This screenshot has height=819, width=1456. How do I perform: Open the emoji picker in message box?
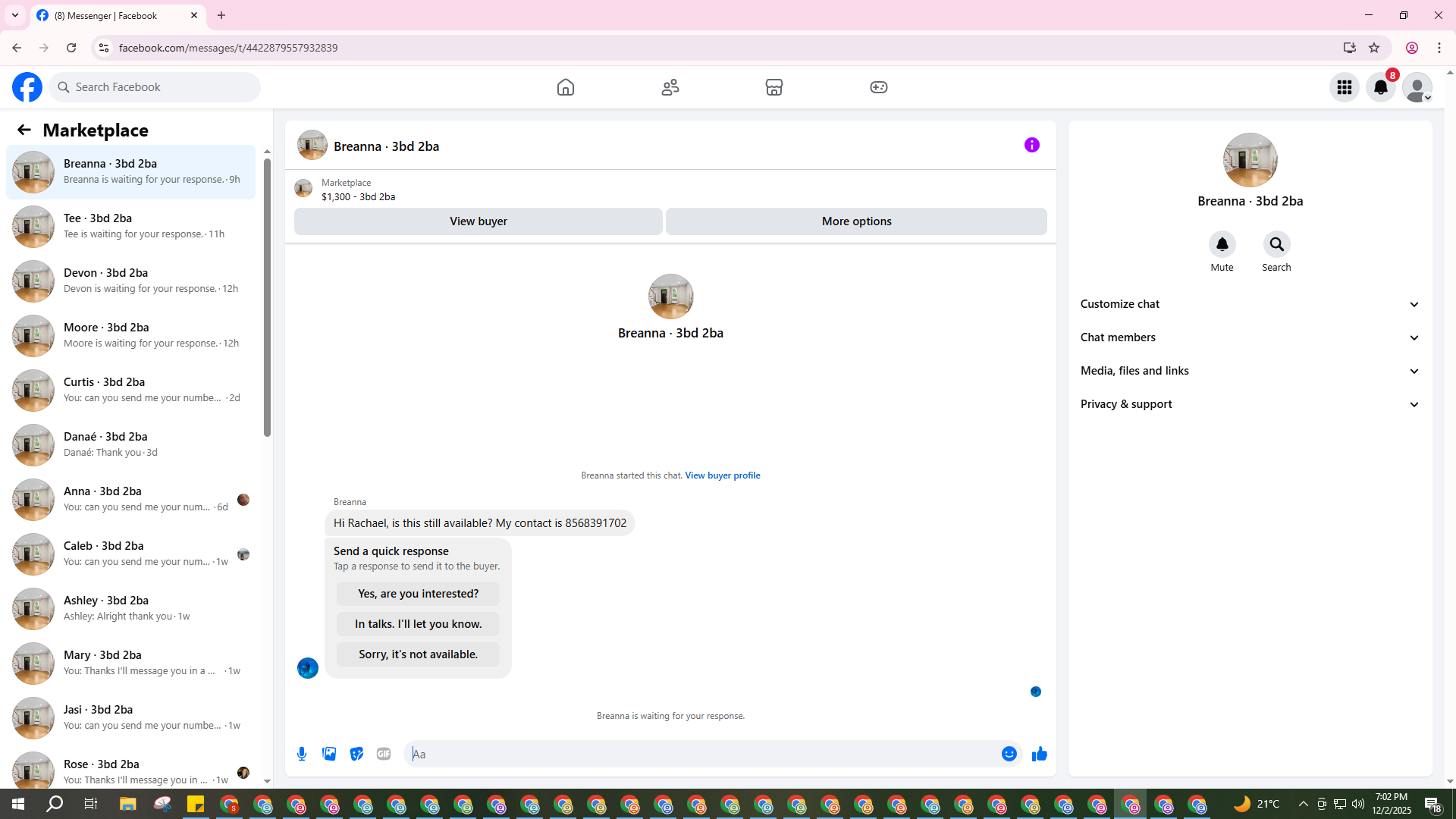coord(1009,754)
